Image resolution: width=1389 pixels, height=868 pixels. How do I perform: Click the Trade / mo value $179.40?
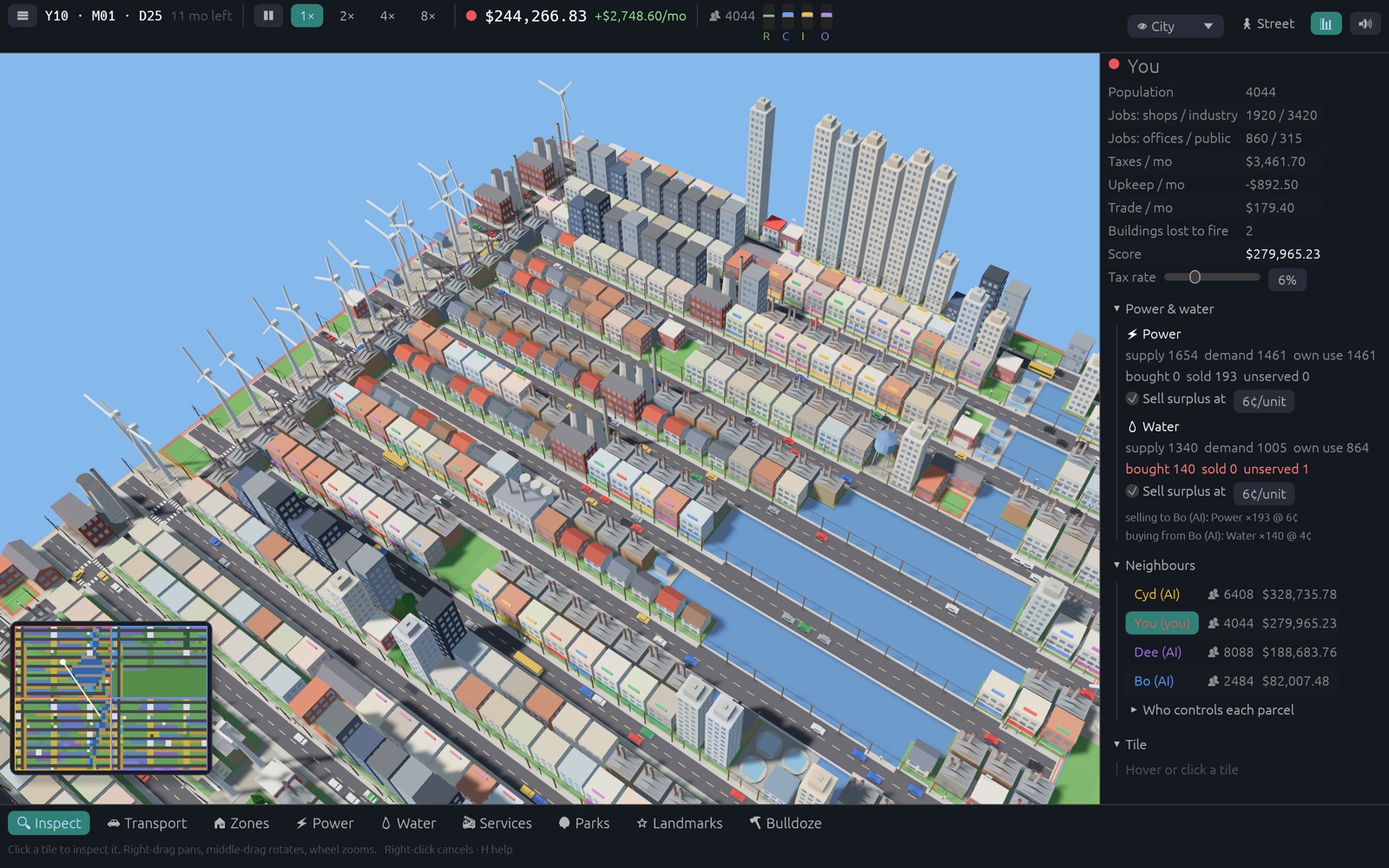tap(1269, 208)
